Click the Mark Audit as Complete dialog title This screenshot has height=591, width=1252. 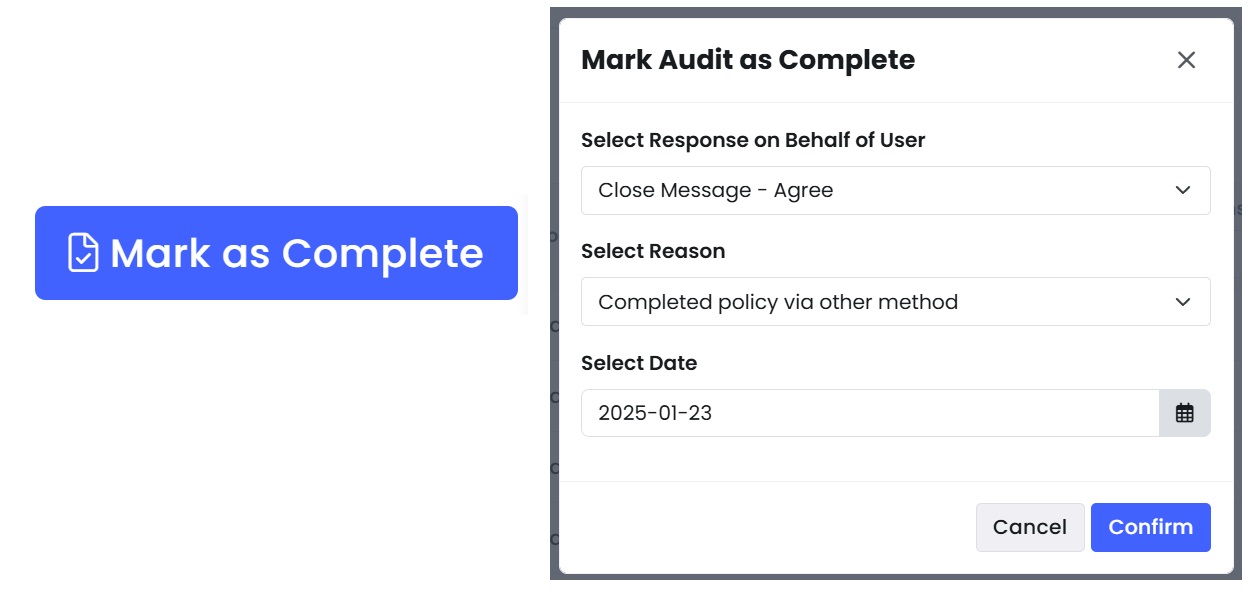point(748,60)
